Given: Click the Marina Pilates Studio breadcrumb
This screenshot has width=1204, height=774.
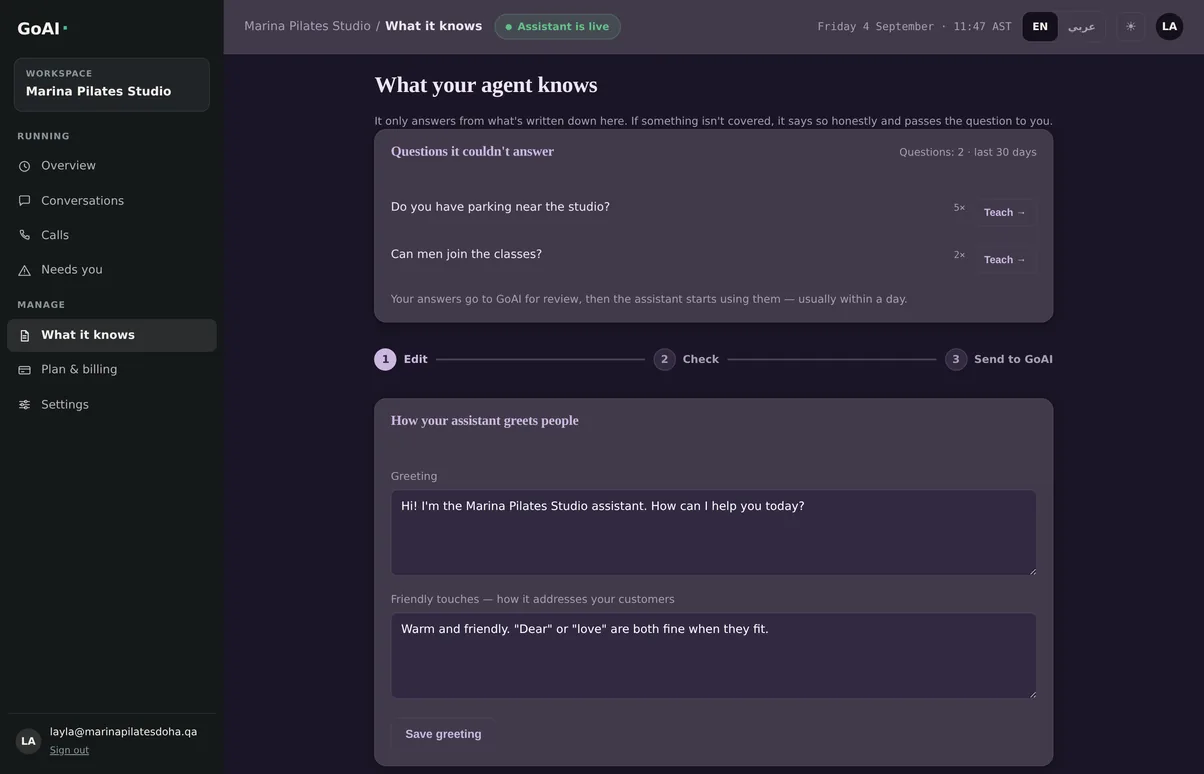Looking at the screenshot, I should tap(307, 26).
